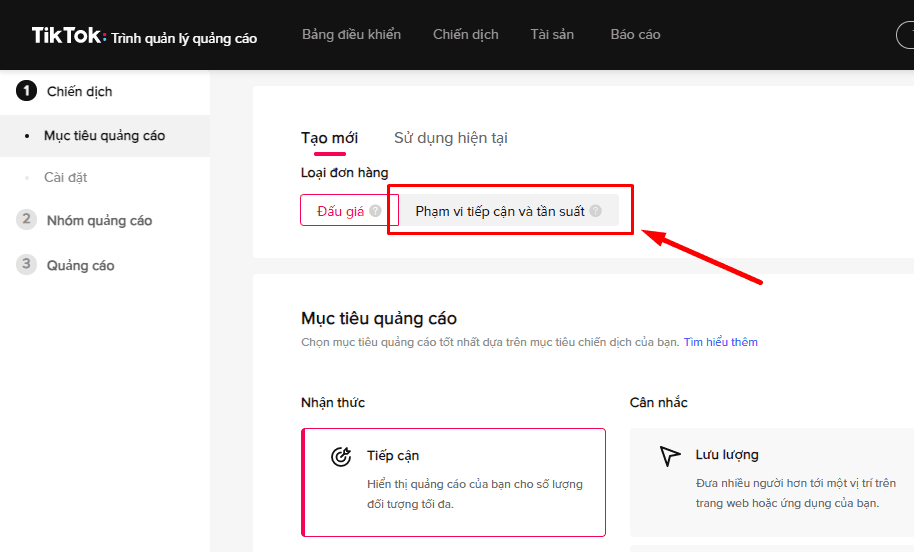Image resolution: width=914 pixels, height=552 pixels.
Task: Open Tài sản menu
Action: 552,35
